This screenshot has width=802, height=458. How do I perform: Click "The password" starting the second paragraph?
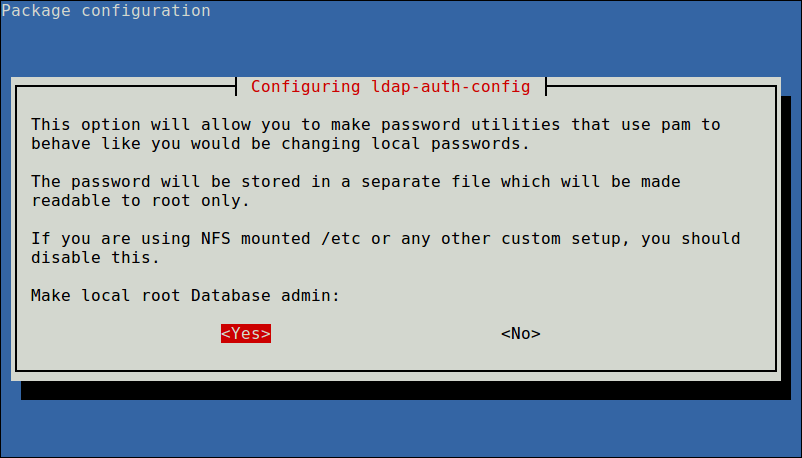point(90,182)
